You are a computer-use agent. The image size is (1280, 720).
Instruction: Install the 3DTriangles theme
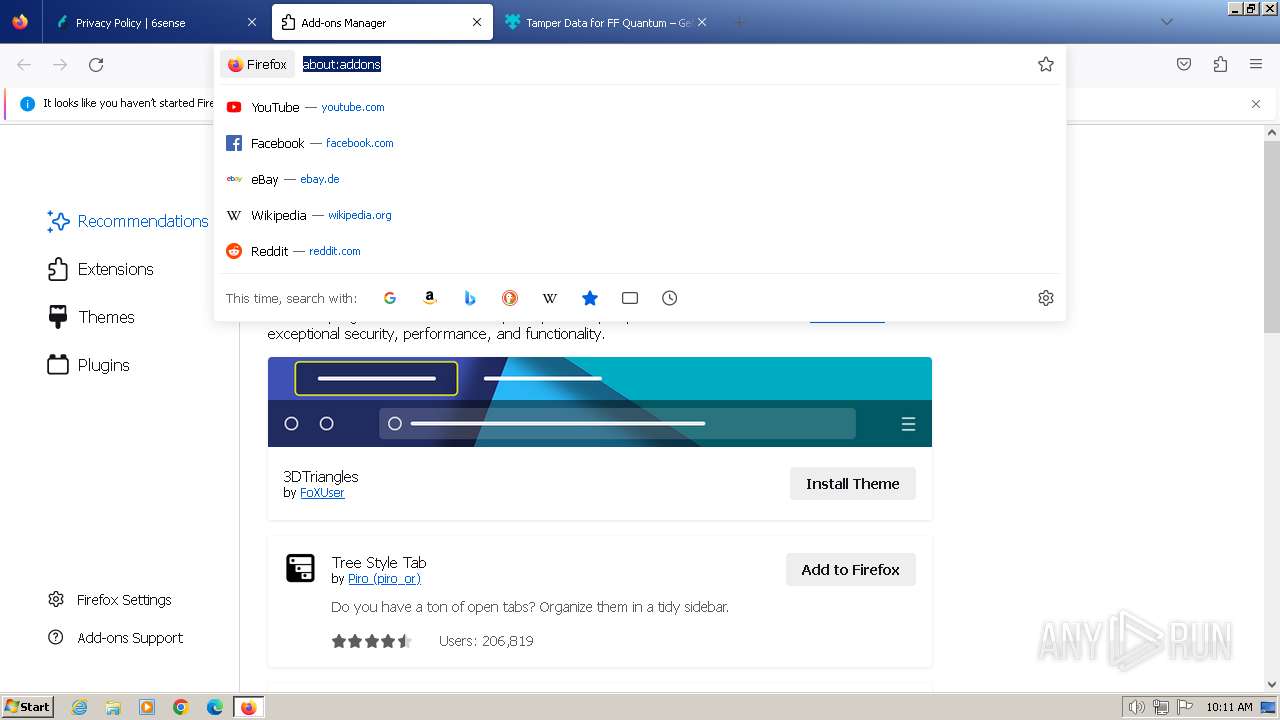[x=853, y=484]
